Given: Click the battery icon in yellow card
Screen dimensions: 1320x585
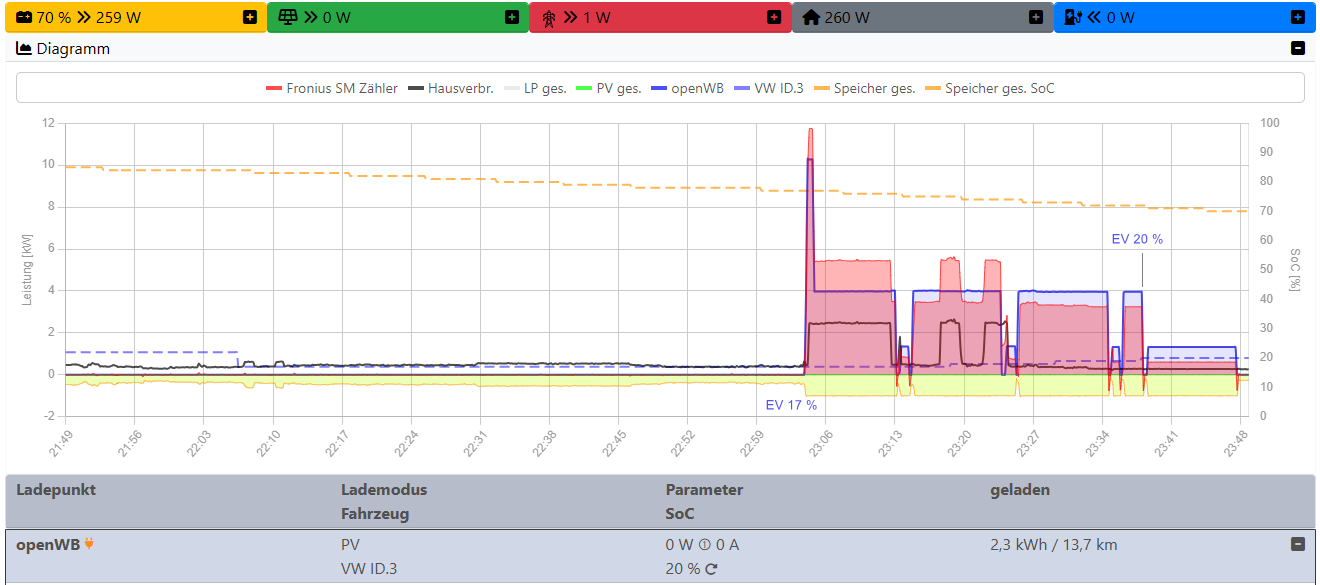Looking at the screenshot, I should (x=23, y=17).
